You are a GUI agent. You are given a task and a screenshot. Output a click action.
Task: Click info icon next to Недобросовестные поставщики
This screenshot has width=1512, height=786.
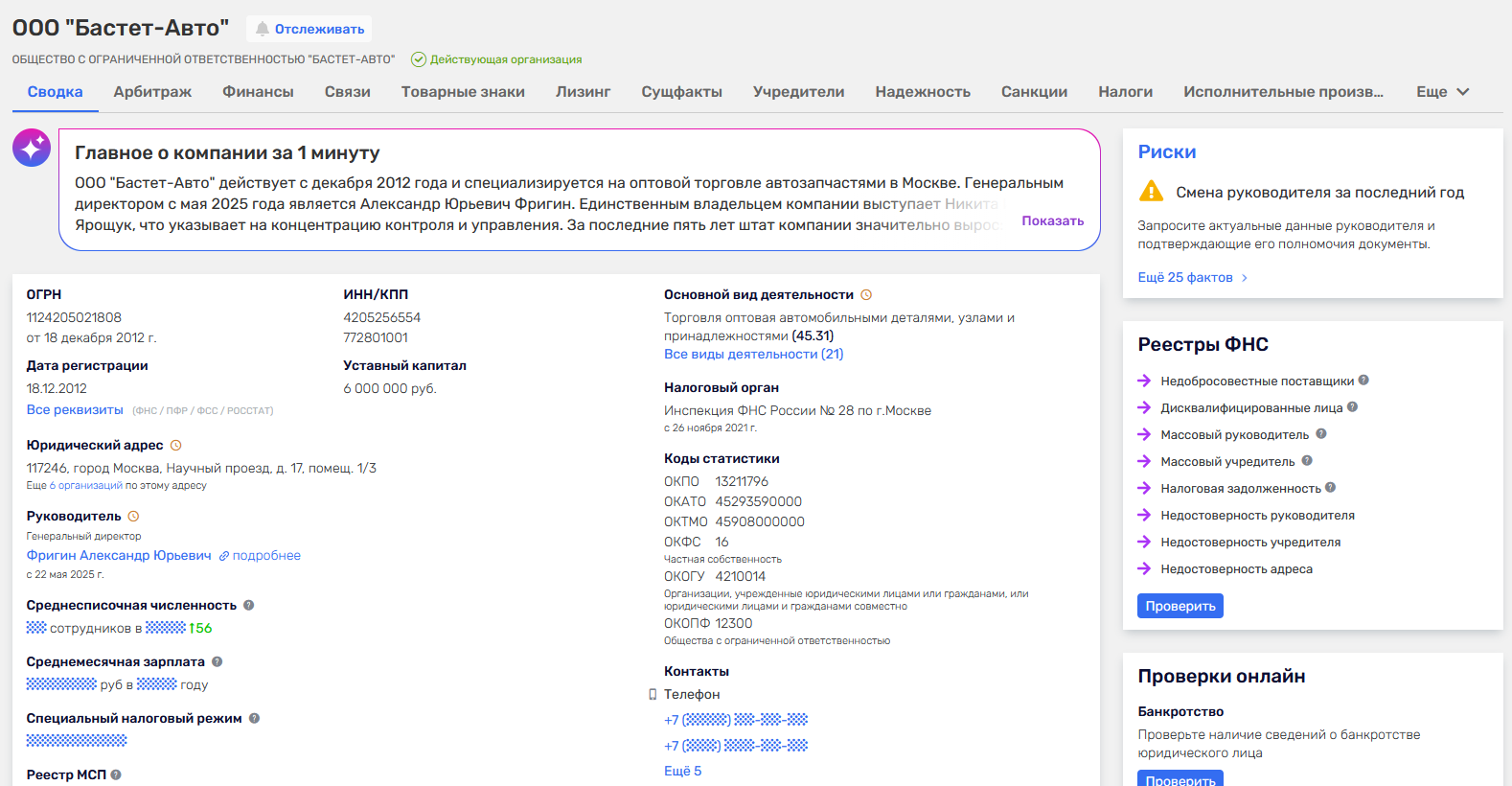point(1363,381)
